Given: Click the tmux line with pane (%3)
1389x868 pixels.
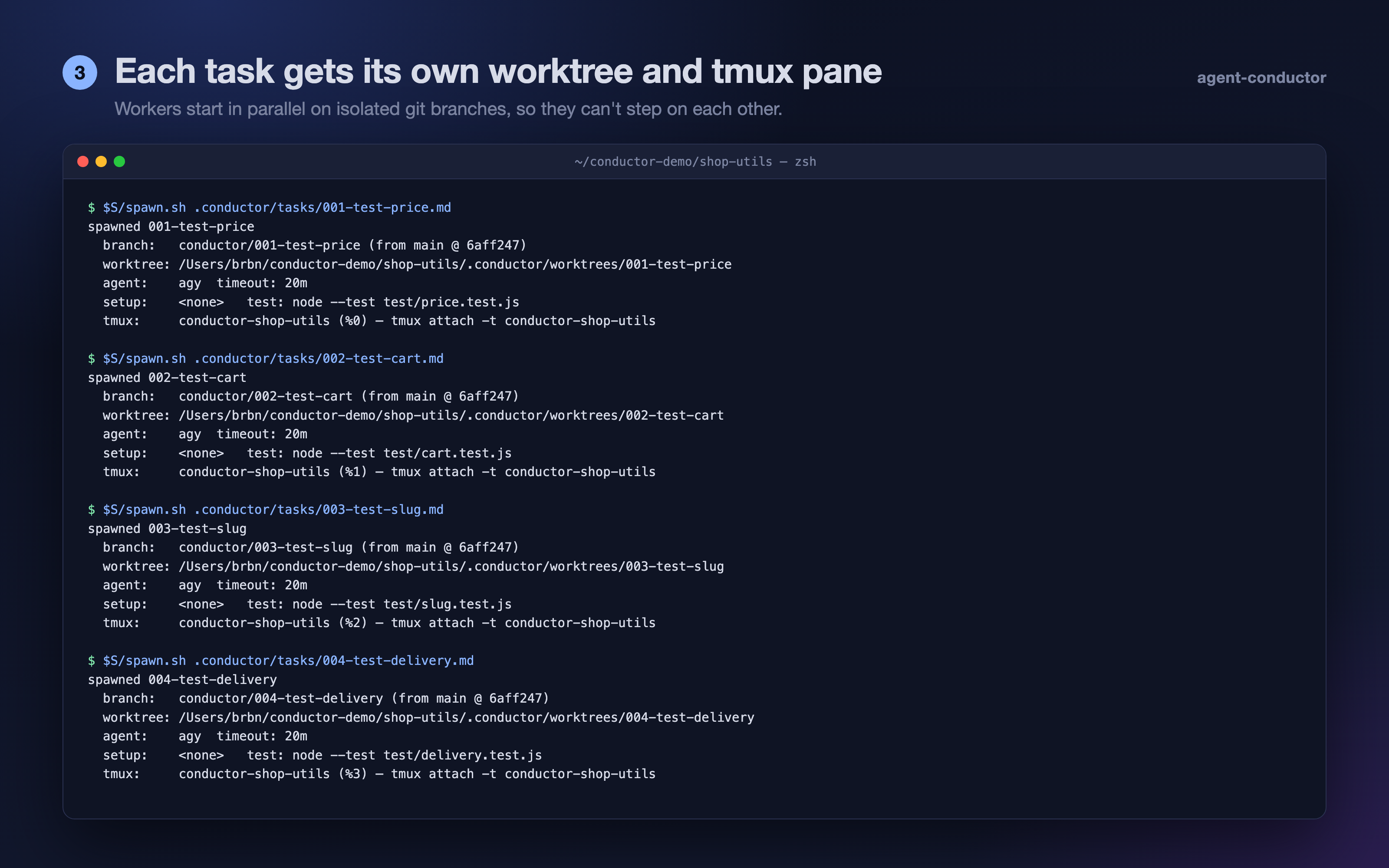Looking at the screenshot, I should pos(379,774).
